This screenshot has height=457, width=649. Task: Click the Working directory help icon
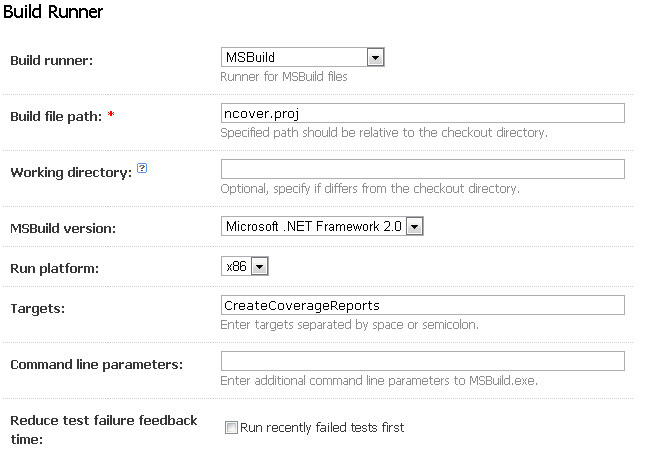click(142, 170)
